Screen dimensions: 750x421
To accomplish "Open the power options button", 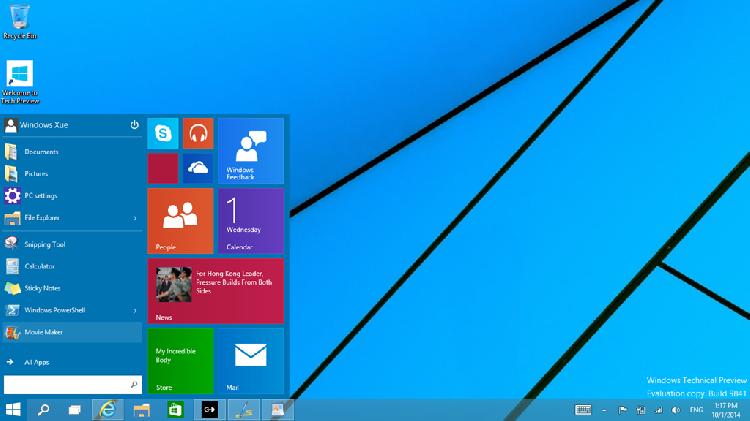I will 134,125.
